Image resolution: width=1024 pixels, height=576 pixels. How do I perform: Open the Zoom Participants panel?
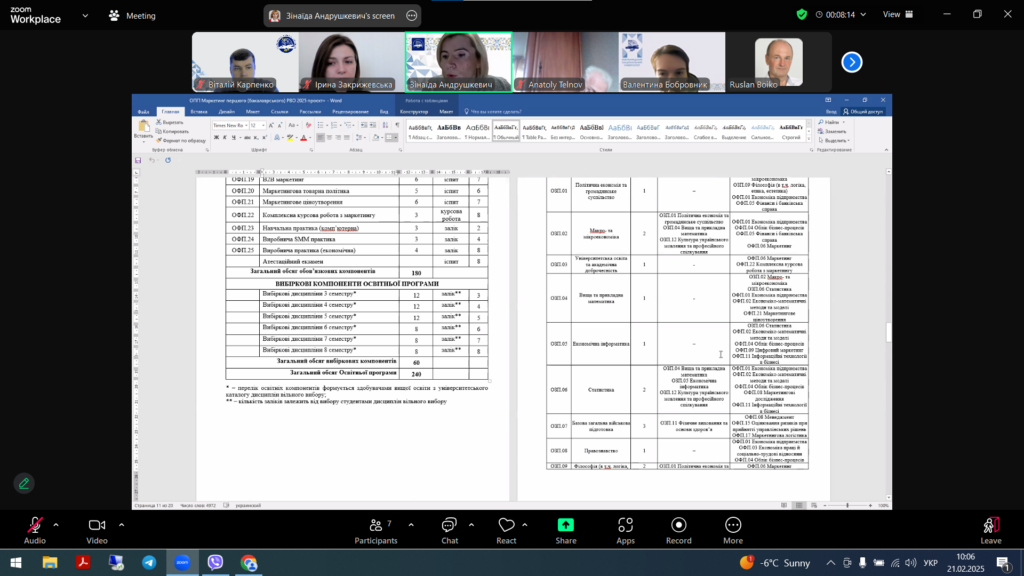[376, 530]
